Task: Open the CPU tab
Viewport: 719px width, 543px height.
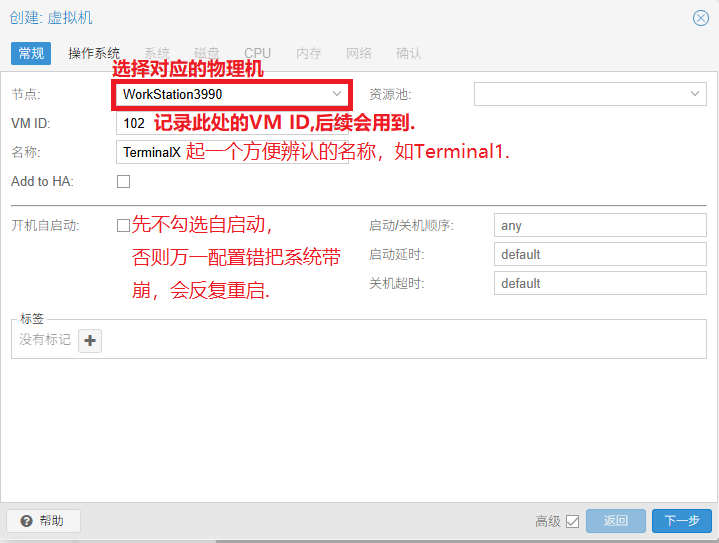Action: point(257,53)
